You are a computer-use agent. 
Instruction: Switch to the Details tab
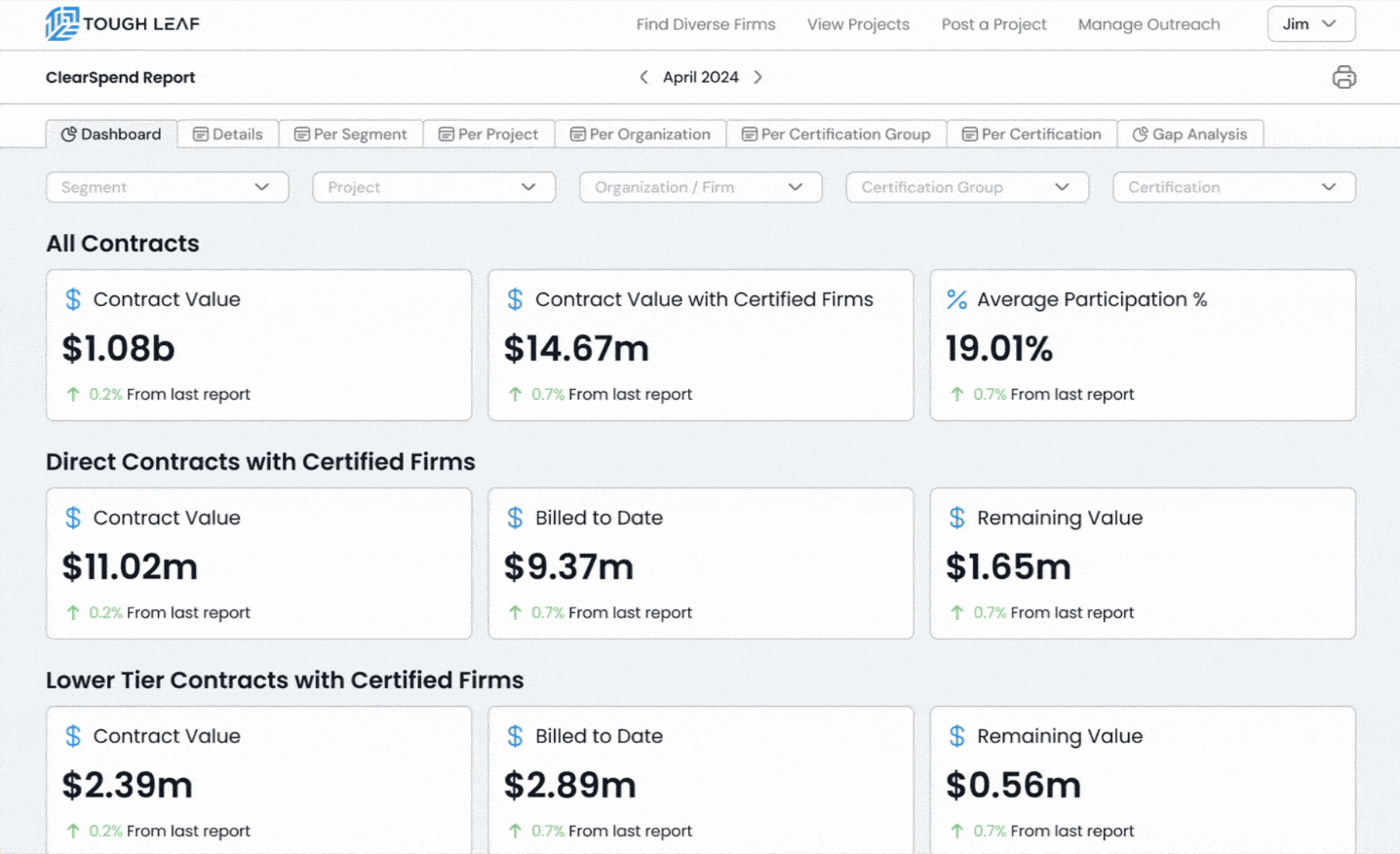(228, 135)
